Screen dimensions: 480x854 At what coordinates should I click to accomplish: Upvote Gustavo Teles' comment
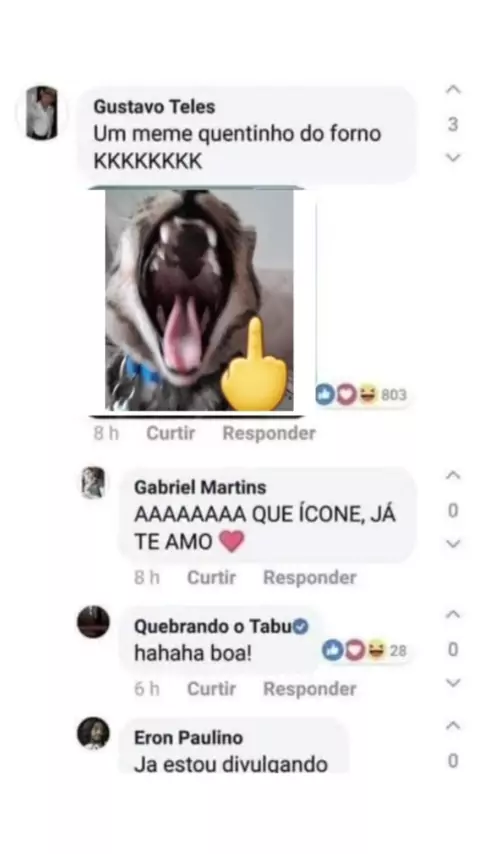pos(453,90)
